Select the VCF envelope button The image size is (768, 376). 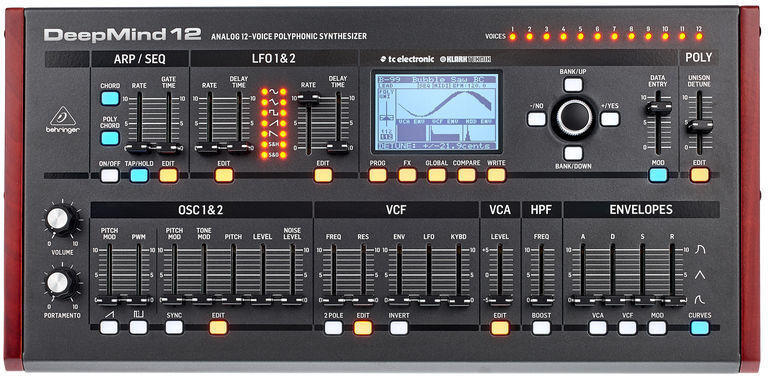(627, 328)
